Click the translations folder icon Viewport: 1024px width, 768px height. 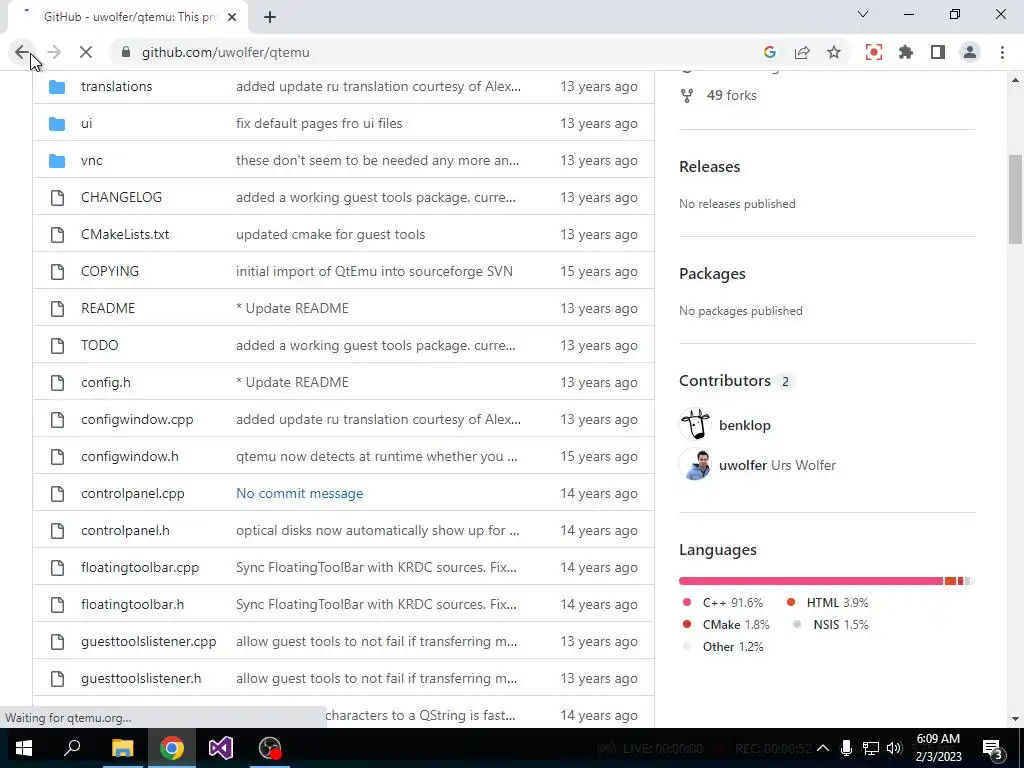point(57,86)
